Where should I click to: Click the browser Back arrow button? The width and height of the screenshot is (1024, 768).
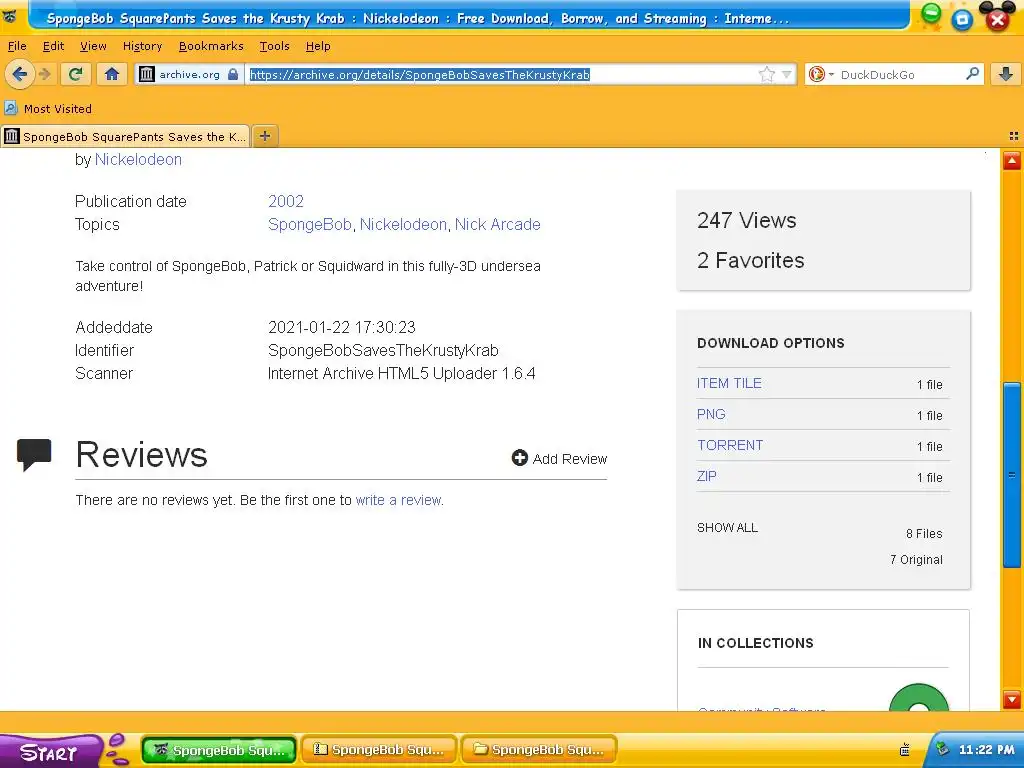(19, 74)
